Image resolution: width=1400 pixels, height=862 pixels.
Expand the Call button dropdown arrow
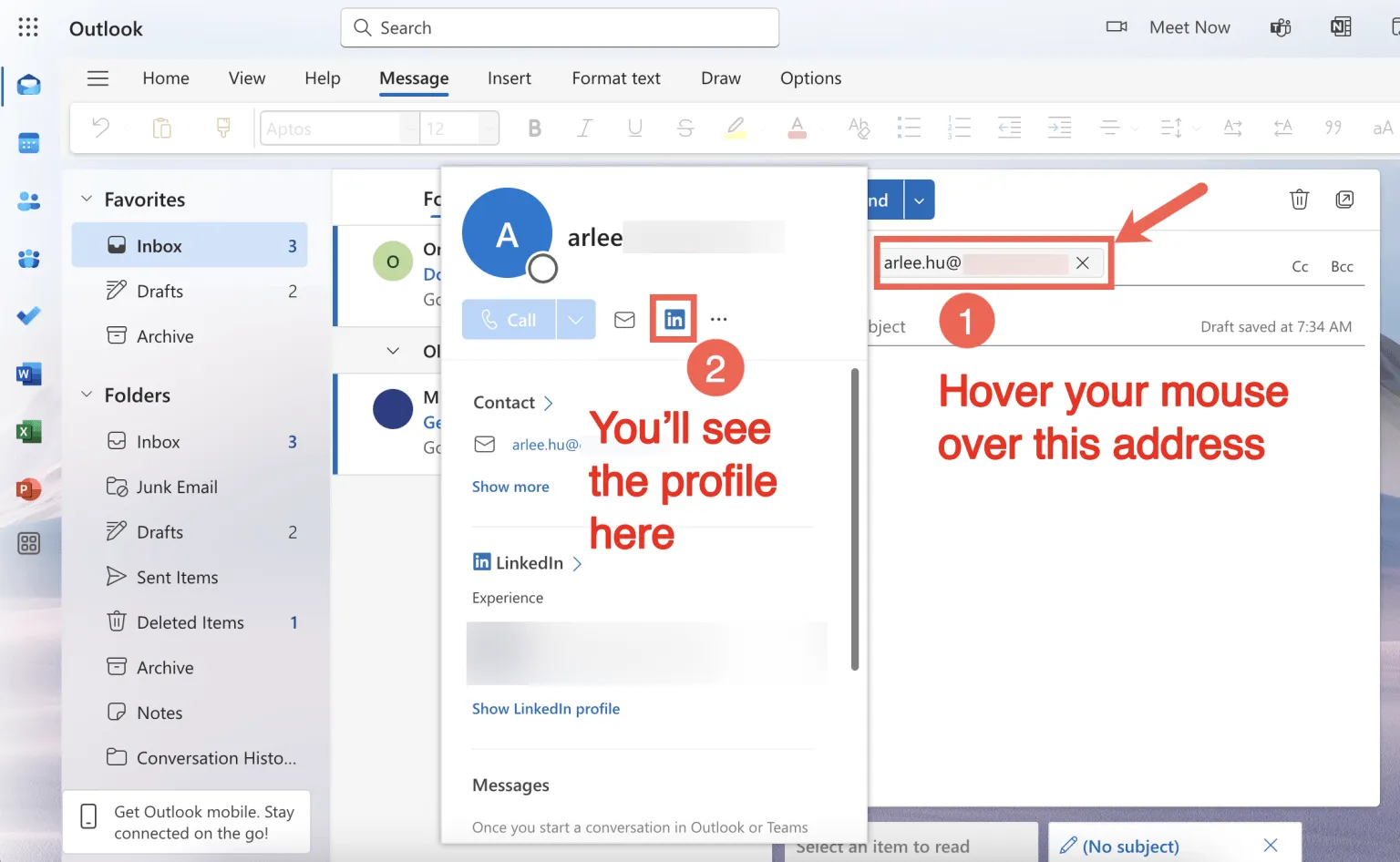pyautogui.click(x=575, y=319)
